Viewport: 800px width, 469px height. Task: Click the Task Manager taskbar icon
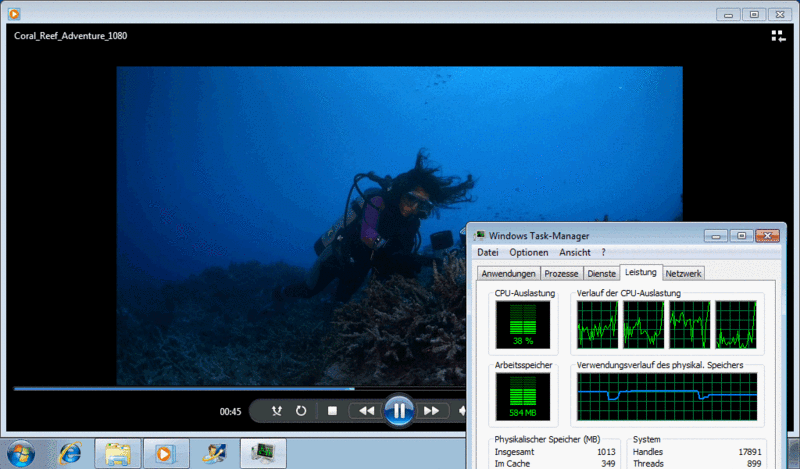[263, 453]
